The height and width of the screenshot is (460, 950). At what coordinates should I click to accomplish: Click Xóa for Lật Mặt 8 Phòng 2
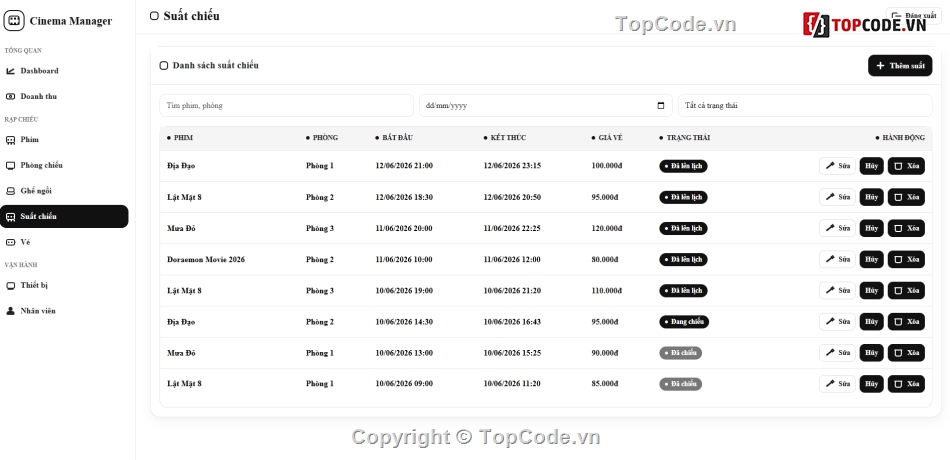tap(906, 197)
